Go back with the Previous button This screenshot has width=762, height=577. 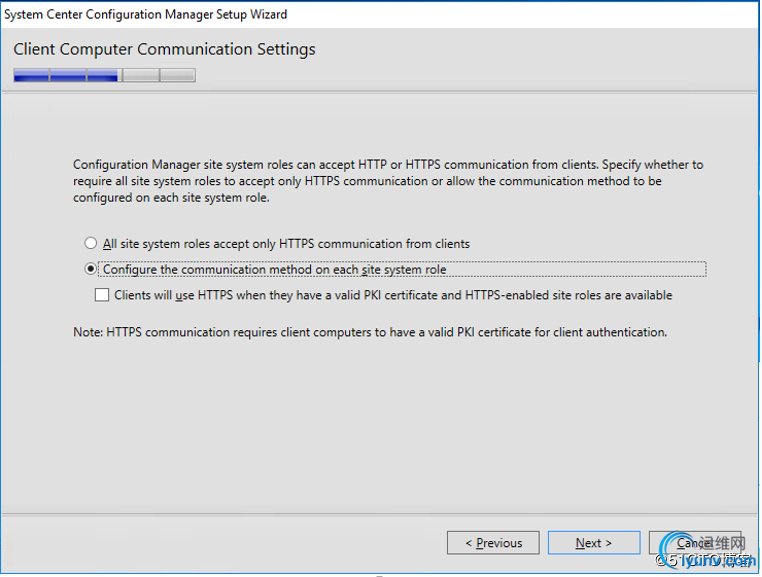click(x=493, y=542)
